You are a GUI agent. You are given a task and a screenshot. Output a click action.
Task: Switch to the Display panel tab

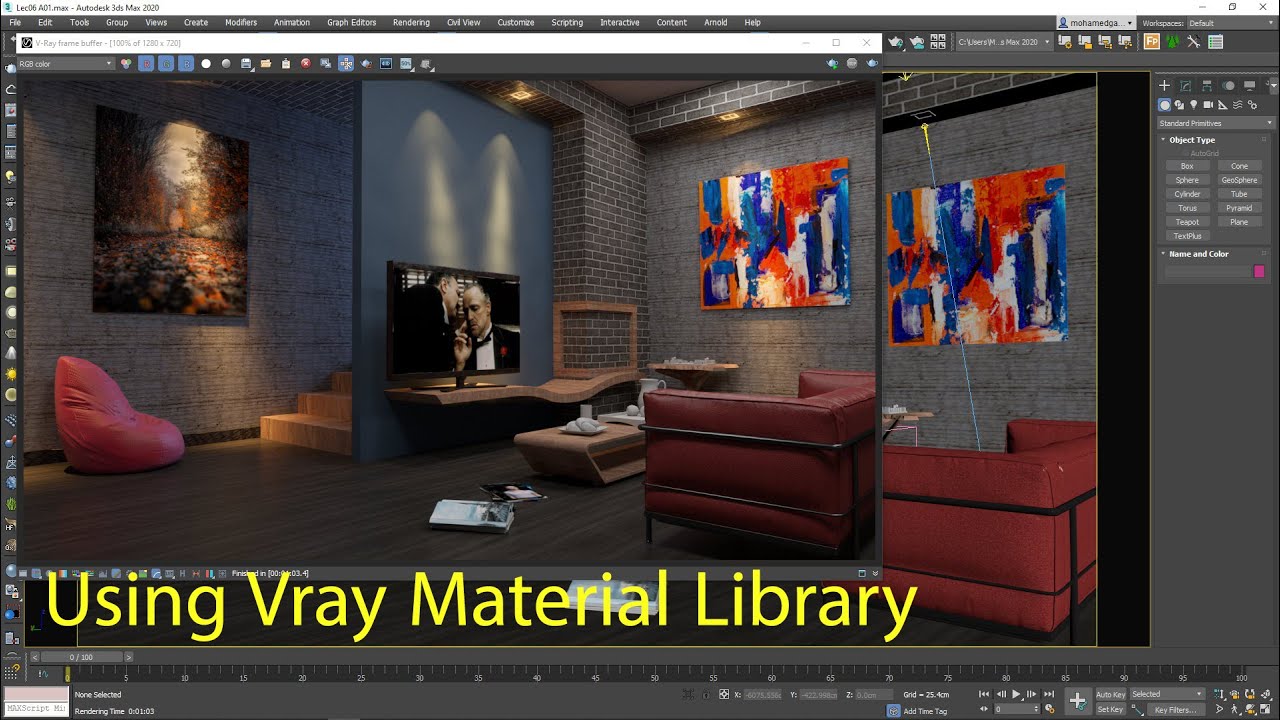[1250, 86]
